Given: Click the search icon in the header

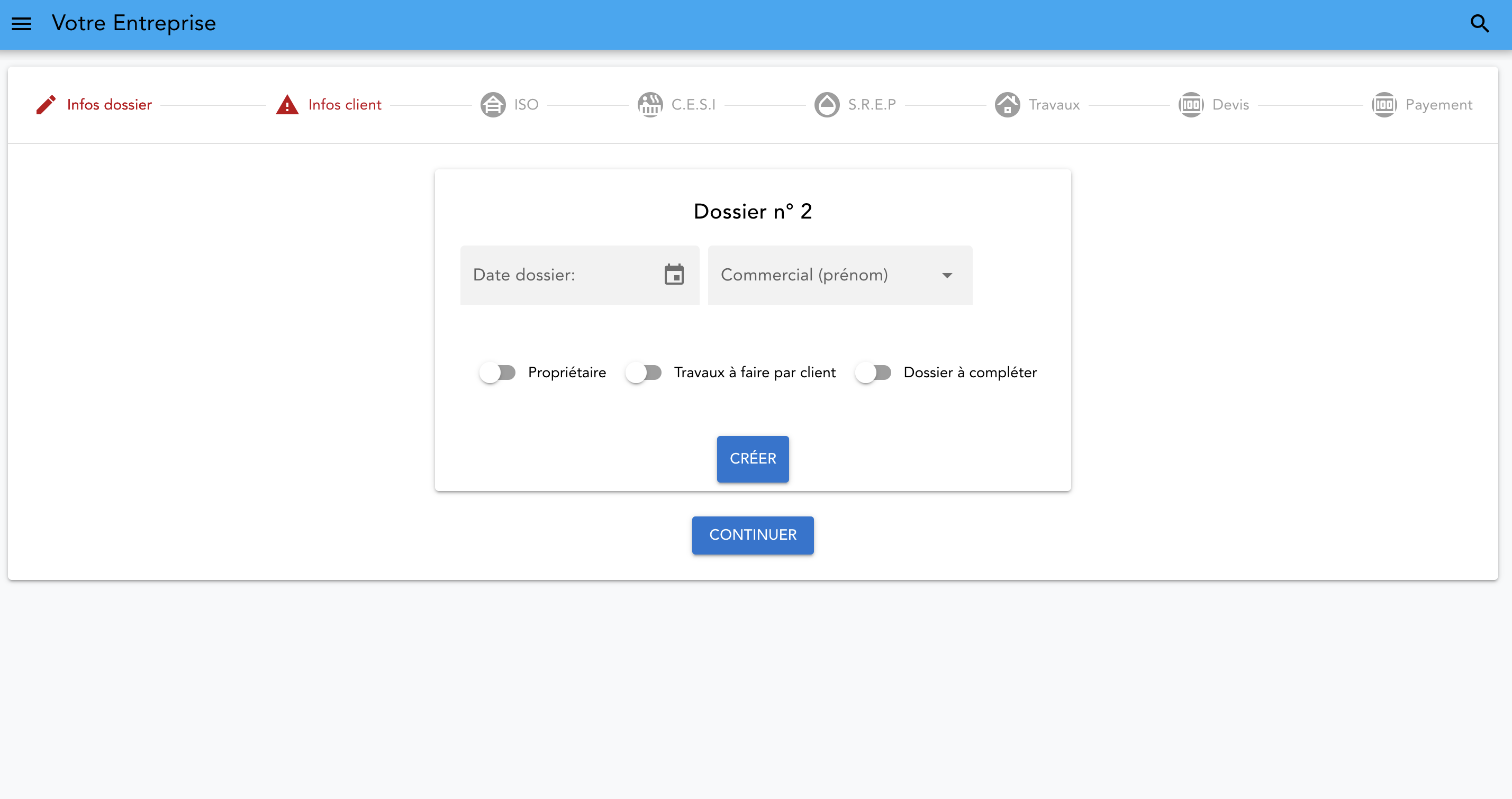Looking at the screenshot, I should 1480,23.
